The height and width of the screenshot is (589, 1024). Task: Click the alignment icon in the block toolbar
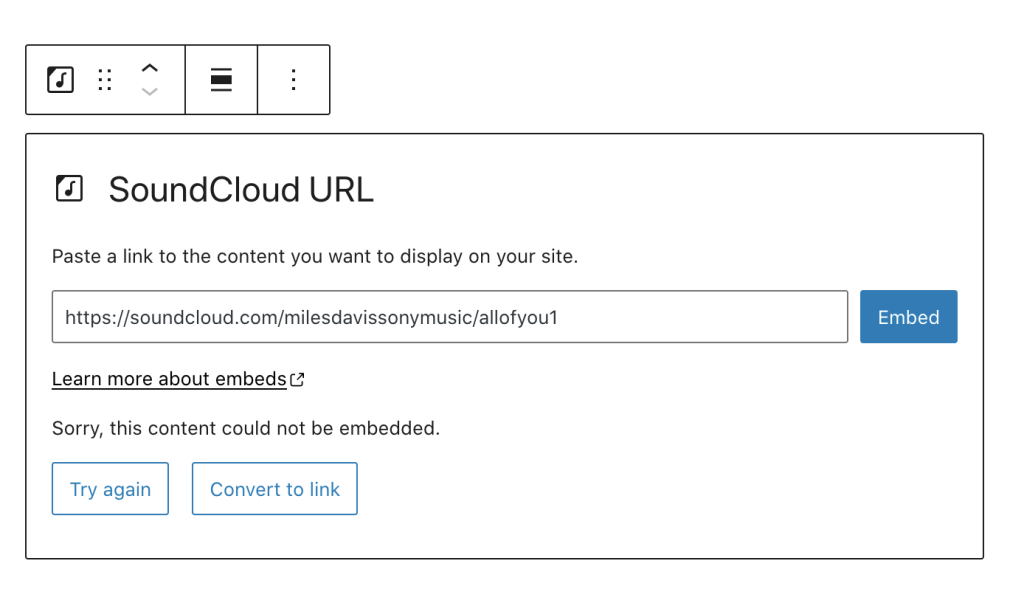click(x=221, y=79)
